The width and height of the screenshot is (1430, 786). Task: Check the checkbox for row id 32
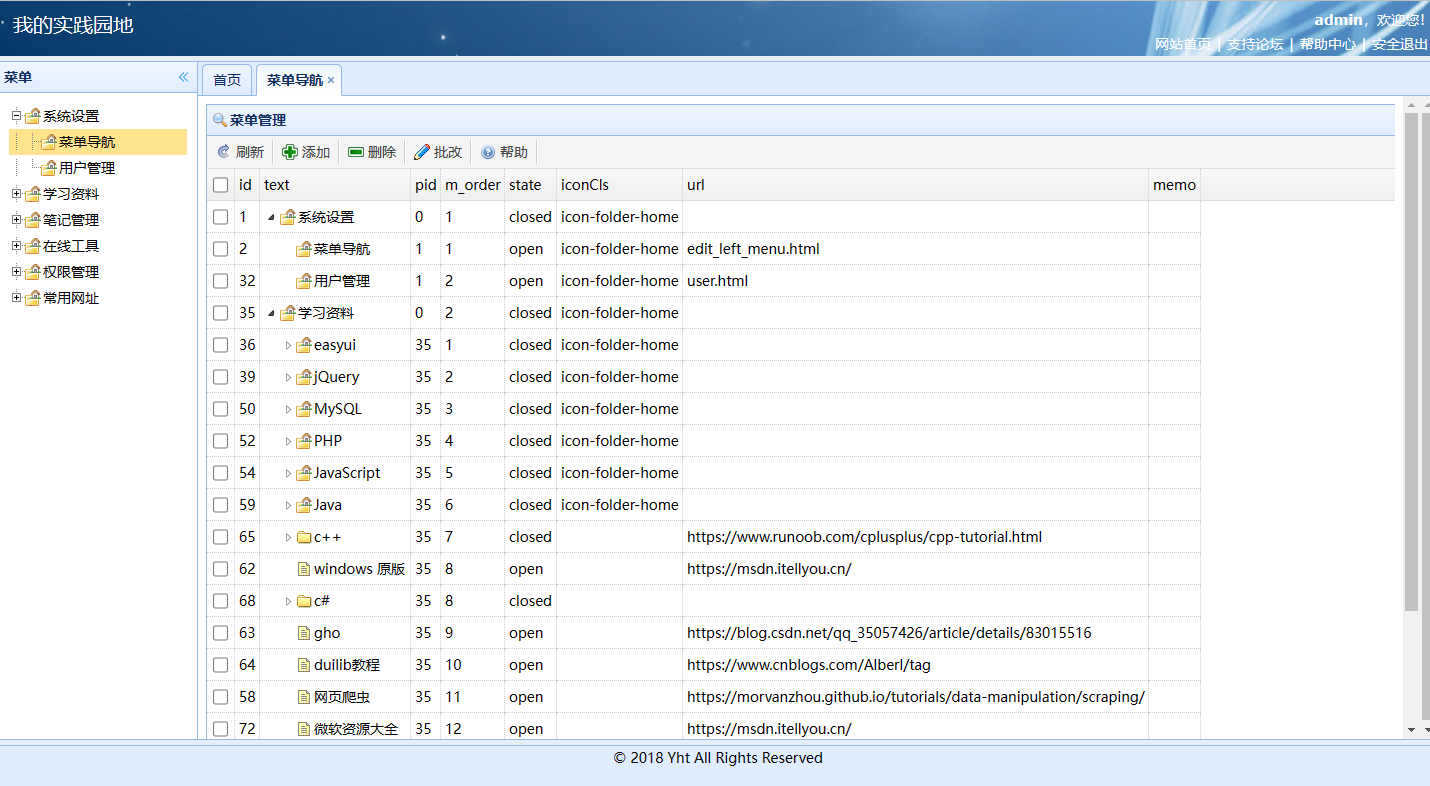coord(221,281)
